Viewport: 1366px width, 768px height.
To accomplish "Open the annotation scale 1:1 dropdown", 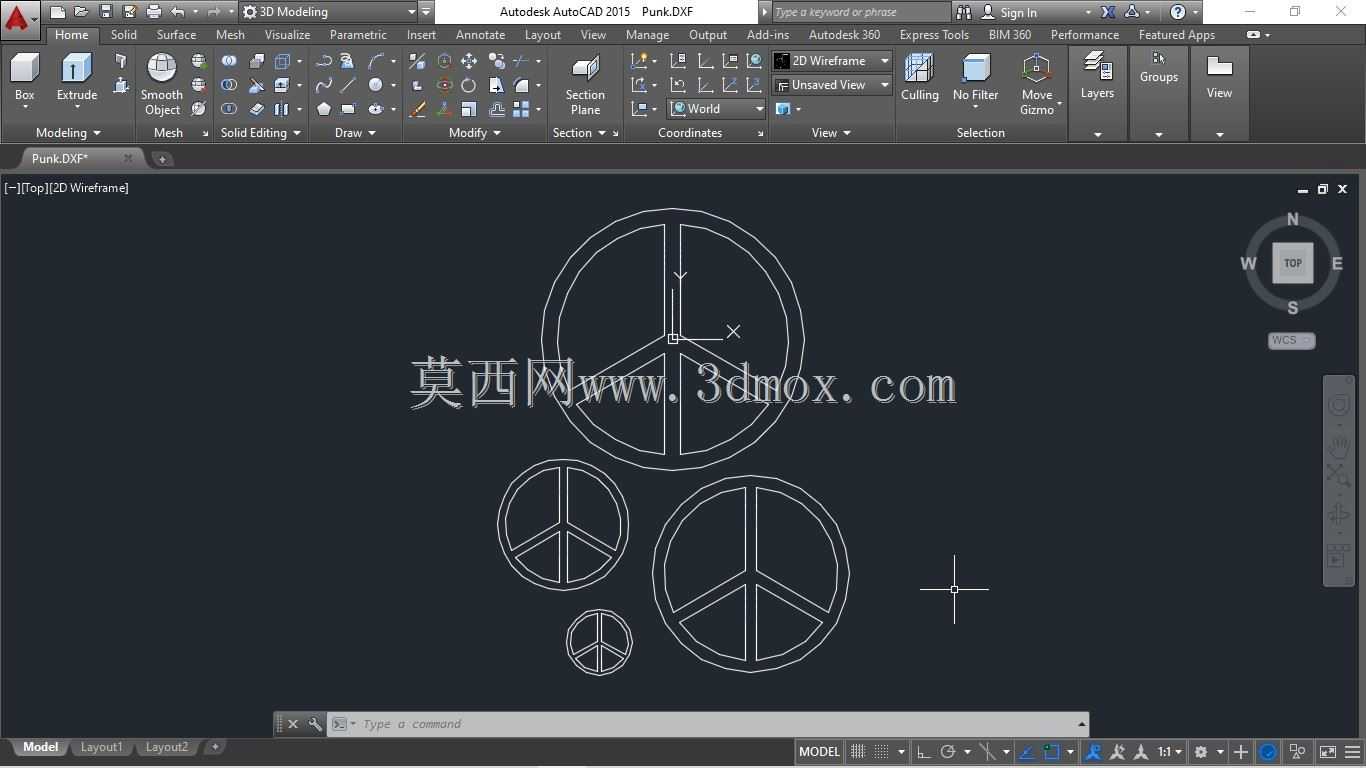I will (x=1170, y=752).
